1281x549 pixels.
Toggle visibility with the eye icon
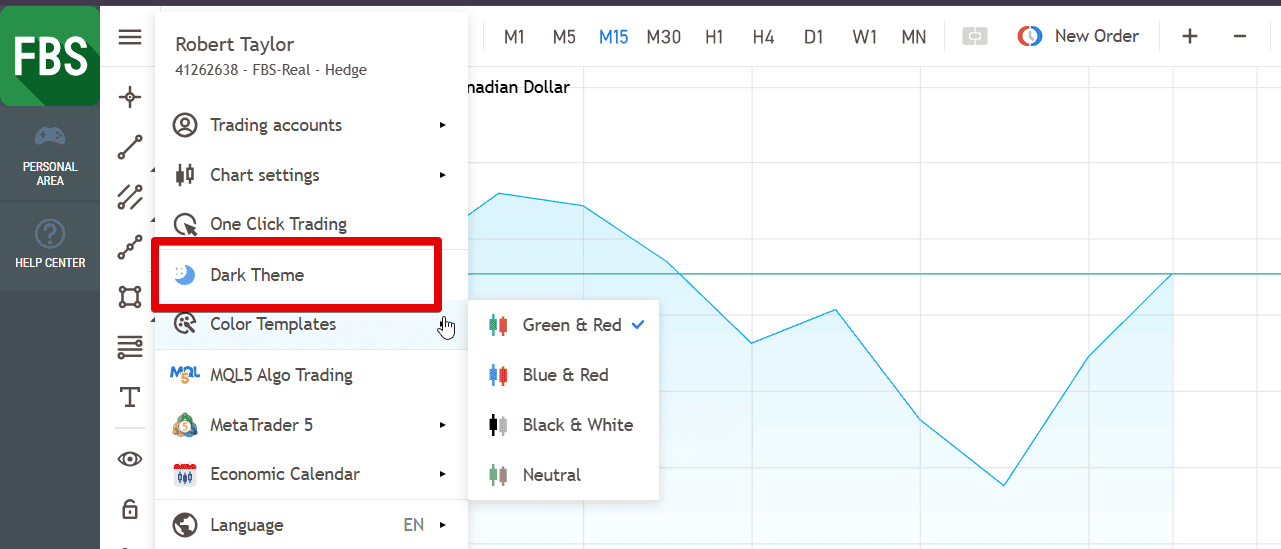click(x=130, y=459)
